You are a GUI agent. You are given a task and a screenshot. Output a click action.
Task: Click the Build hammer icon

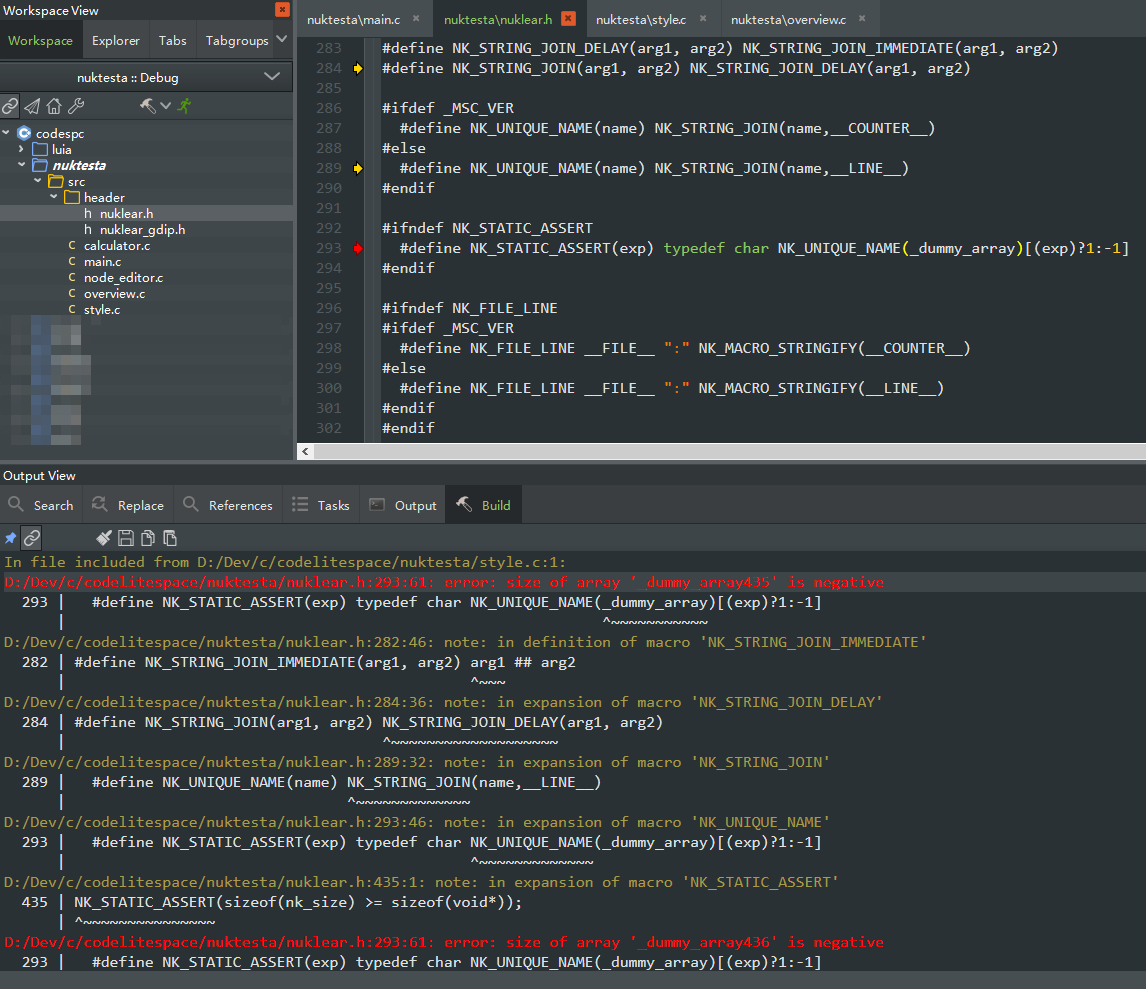pos(147,105)
